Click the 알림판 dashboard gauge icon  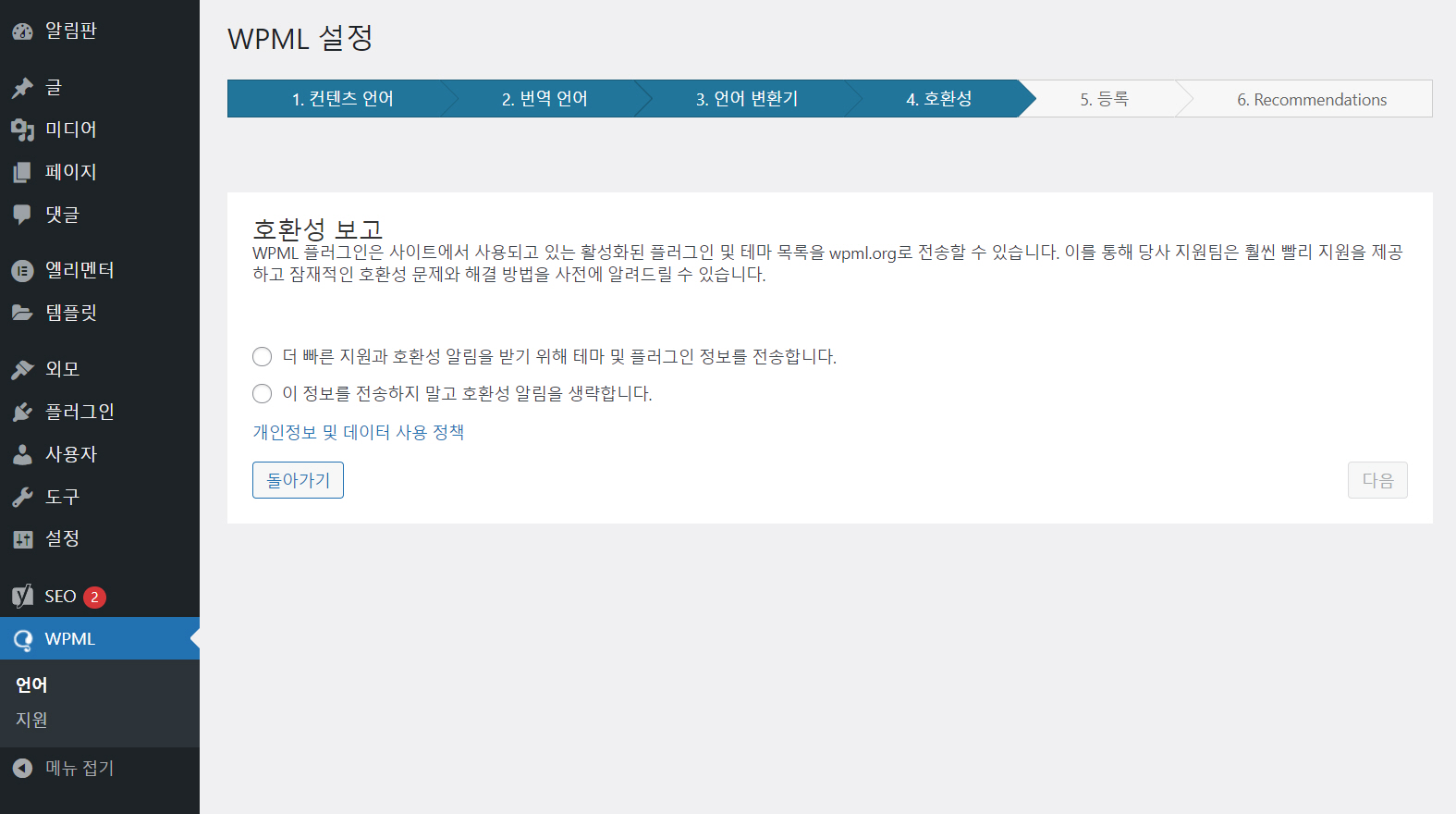[23, 31]
